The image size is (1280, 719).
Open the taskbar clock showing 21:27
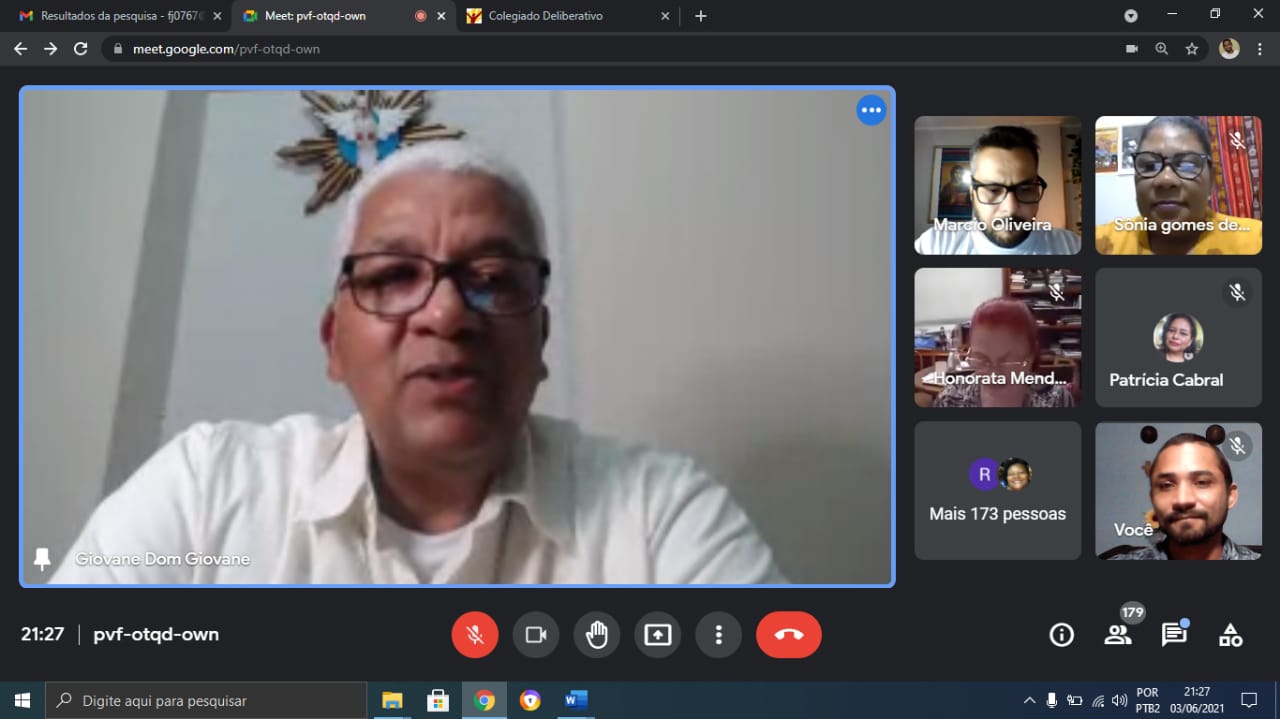click(1197, 700)
